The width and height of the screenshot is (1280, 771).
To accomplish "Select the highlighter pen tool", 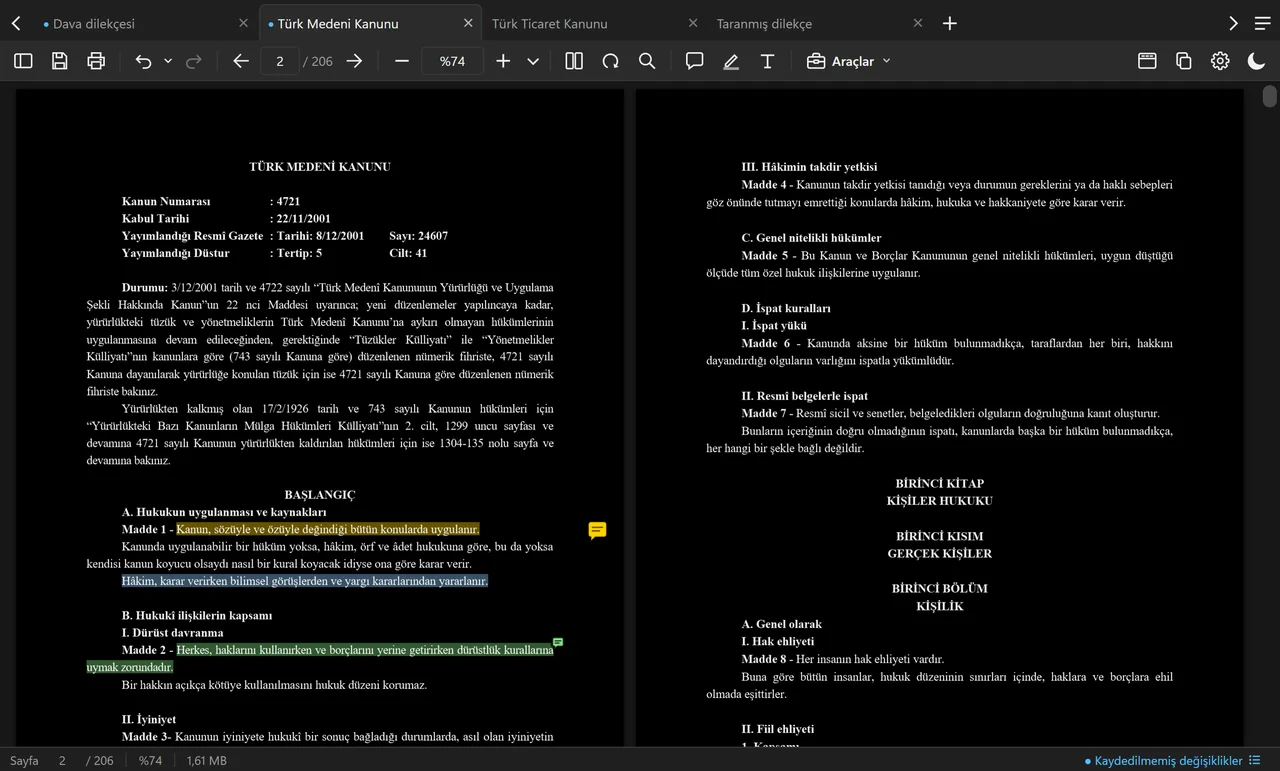I will 731,61.
